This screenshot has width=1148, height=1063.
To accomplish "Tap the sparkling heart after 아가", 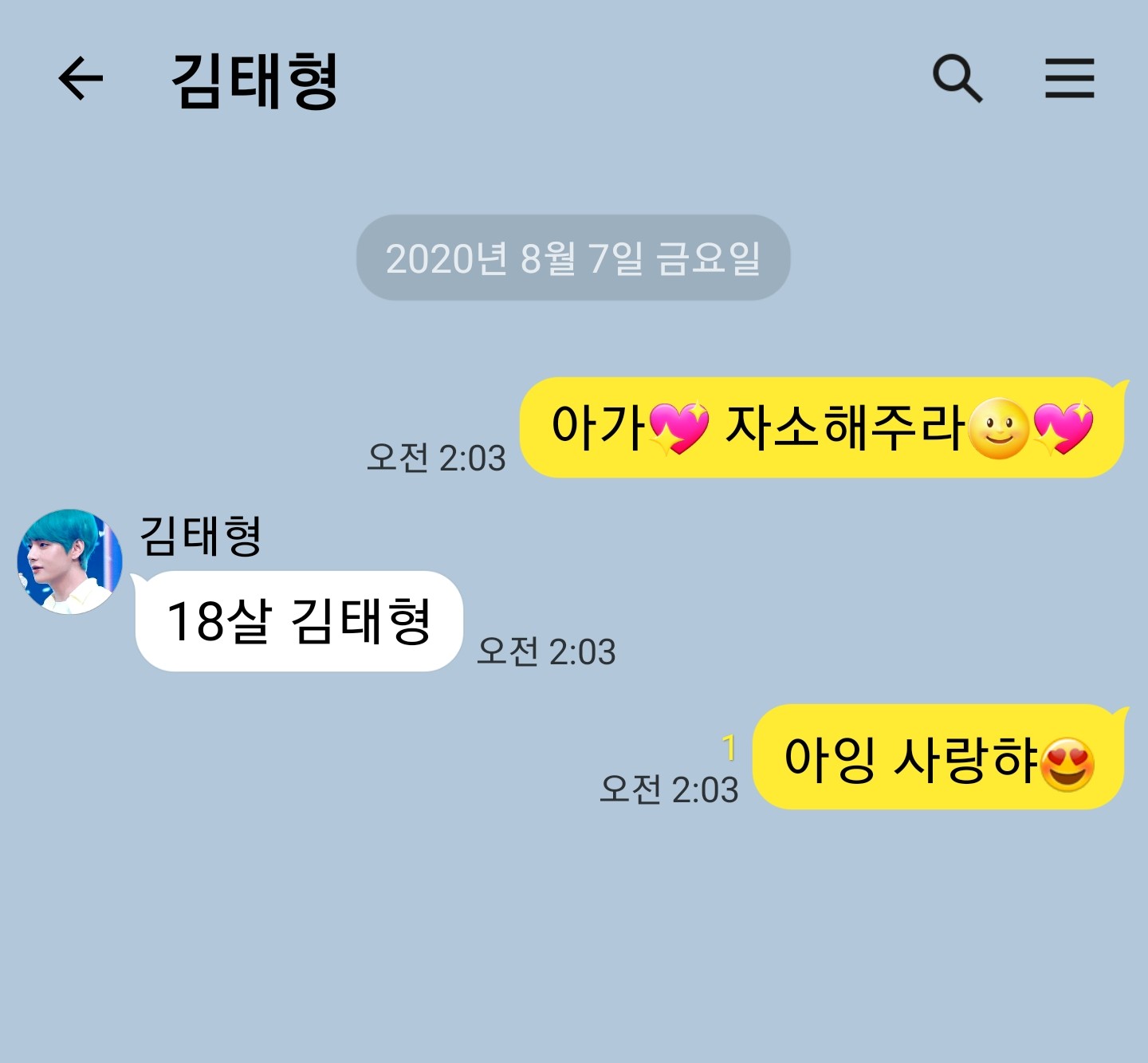I will pyautogui.click(x=678, y=428).
